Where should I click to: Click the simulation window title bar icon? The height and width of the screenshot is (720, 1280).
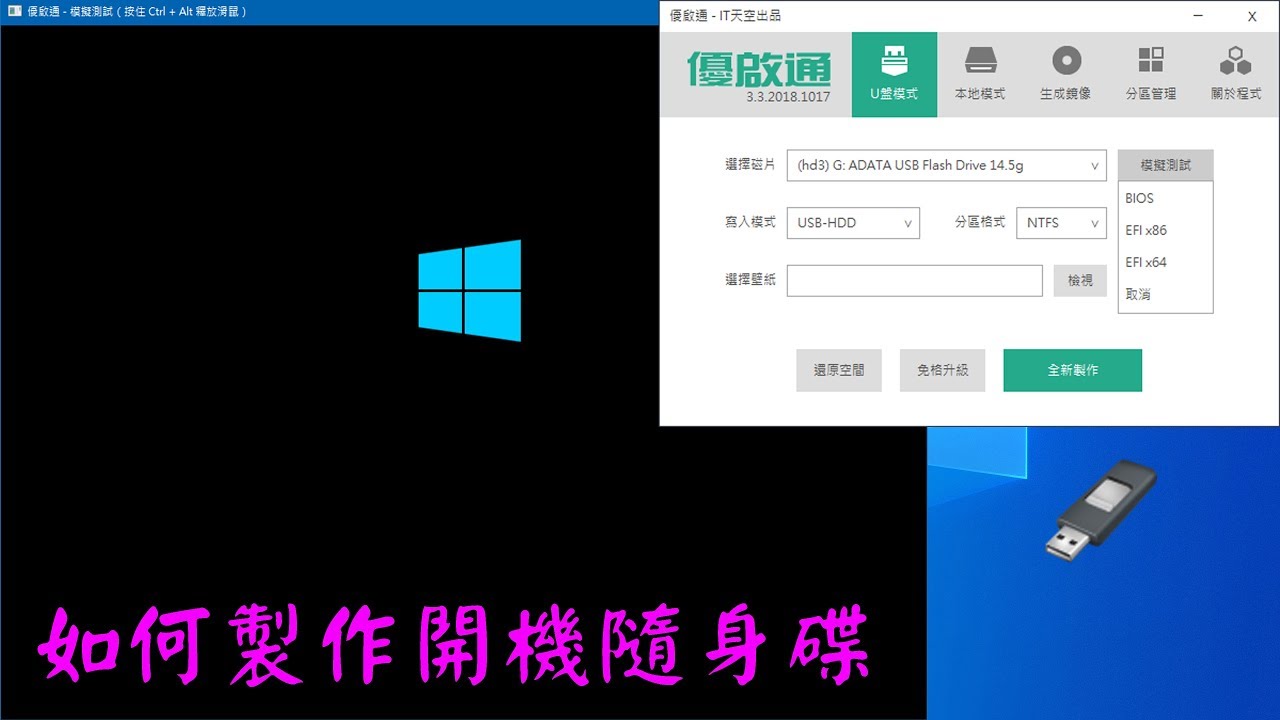(14, 12)
